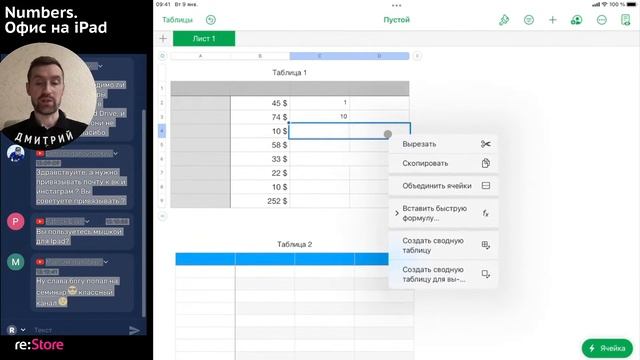The width and height of the screenshot is (640, 360).
Task: Tap the fx icon for quick formula
Action: click(485, 213)
